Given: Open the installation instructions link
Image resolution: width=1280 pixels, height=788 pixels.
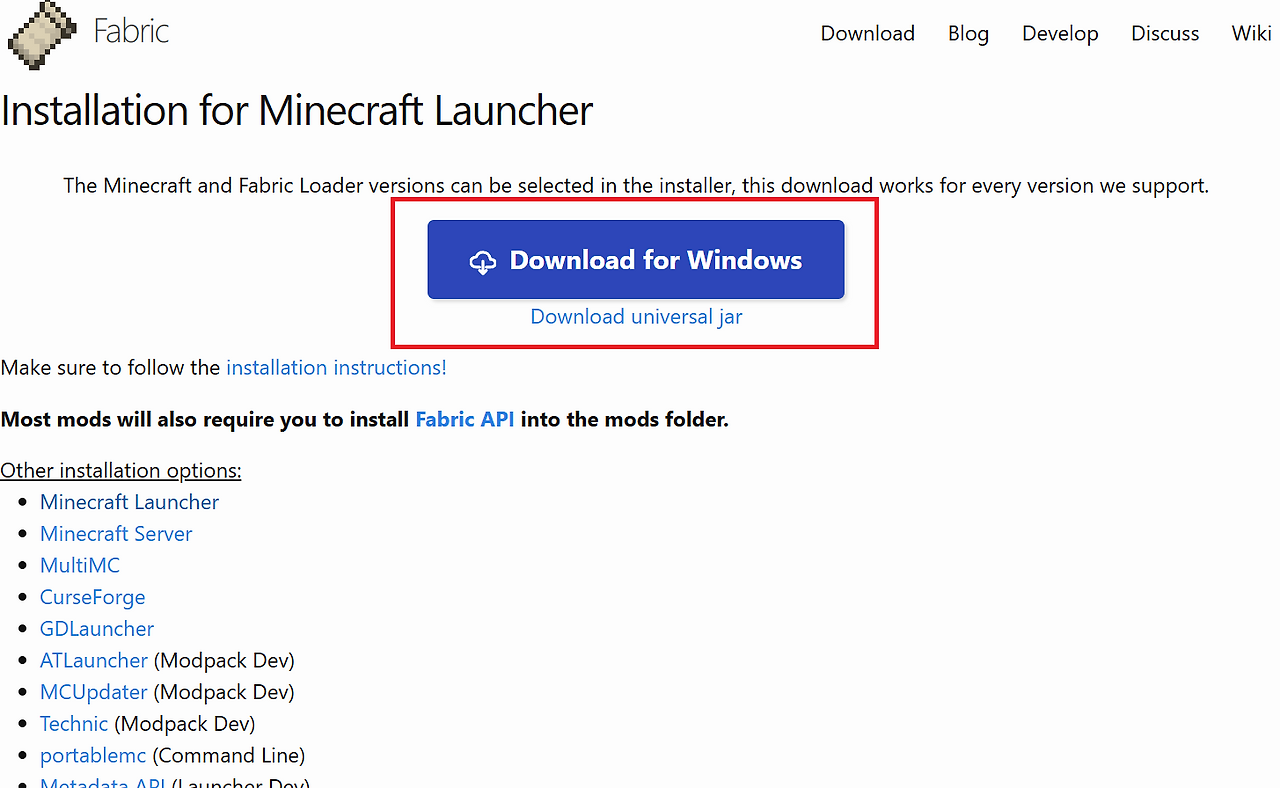Looking at the screenshot, I should click(x=336, y=368).
